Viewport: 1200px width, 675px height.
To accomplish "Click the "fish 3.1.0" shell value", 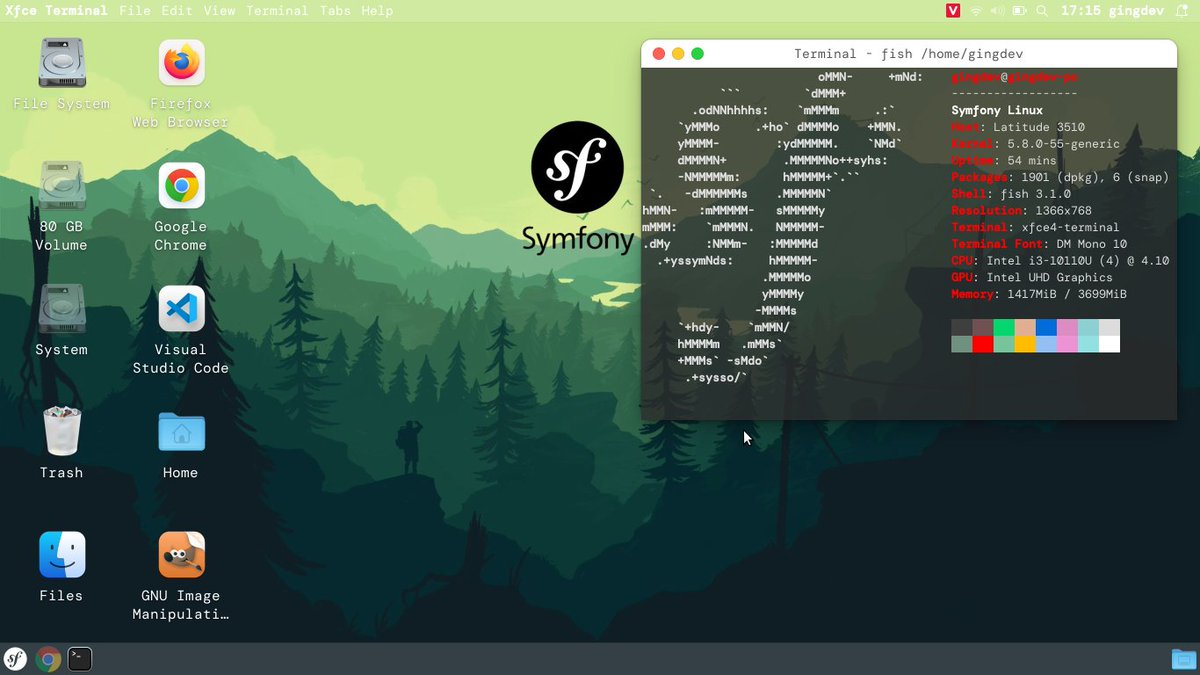I will 1035,194.
